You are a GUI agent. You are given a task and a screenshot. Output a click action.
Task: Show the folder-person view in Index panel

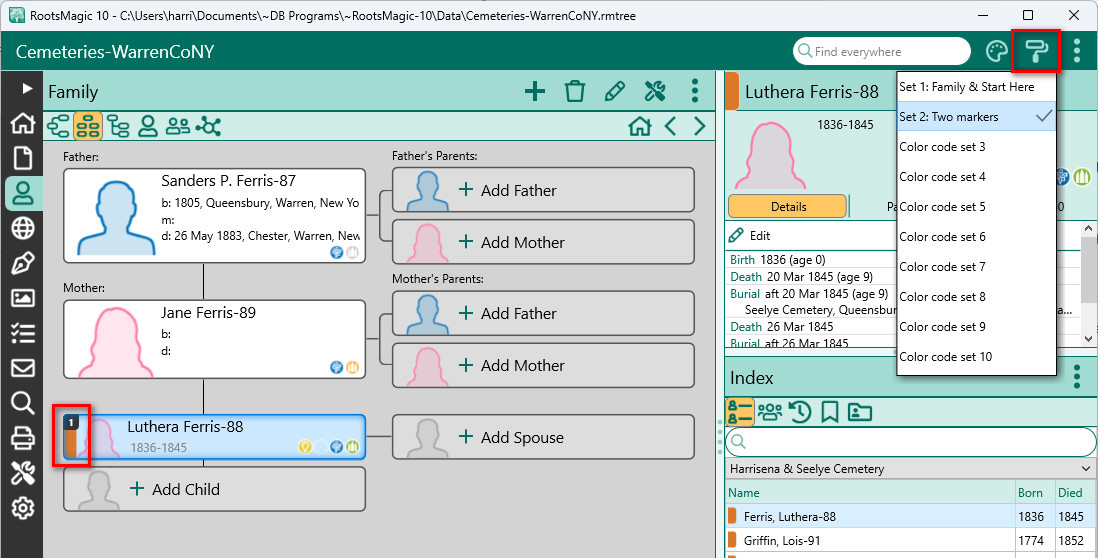pyautogui.click(x=859, y=412)
